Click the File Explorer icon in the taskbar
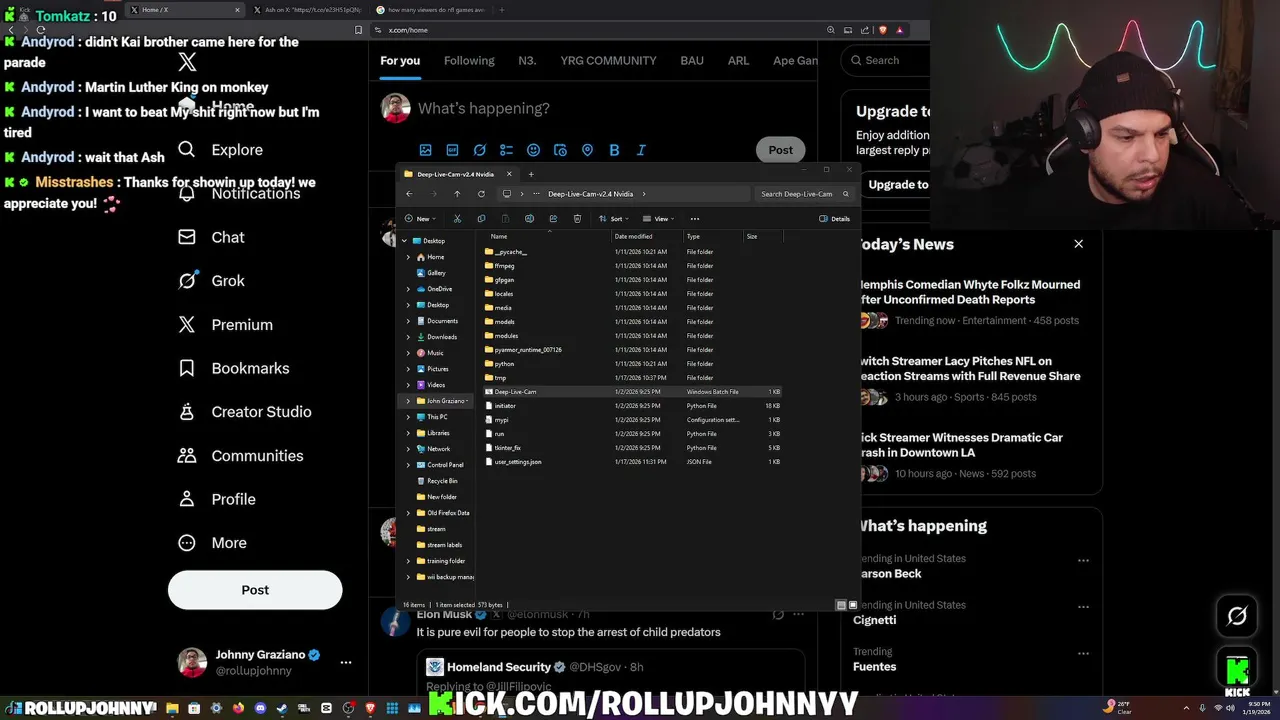This screenshot has height=720, width=1280. coord(172,708)
